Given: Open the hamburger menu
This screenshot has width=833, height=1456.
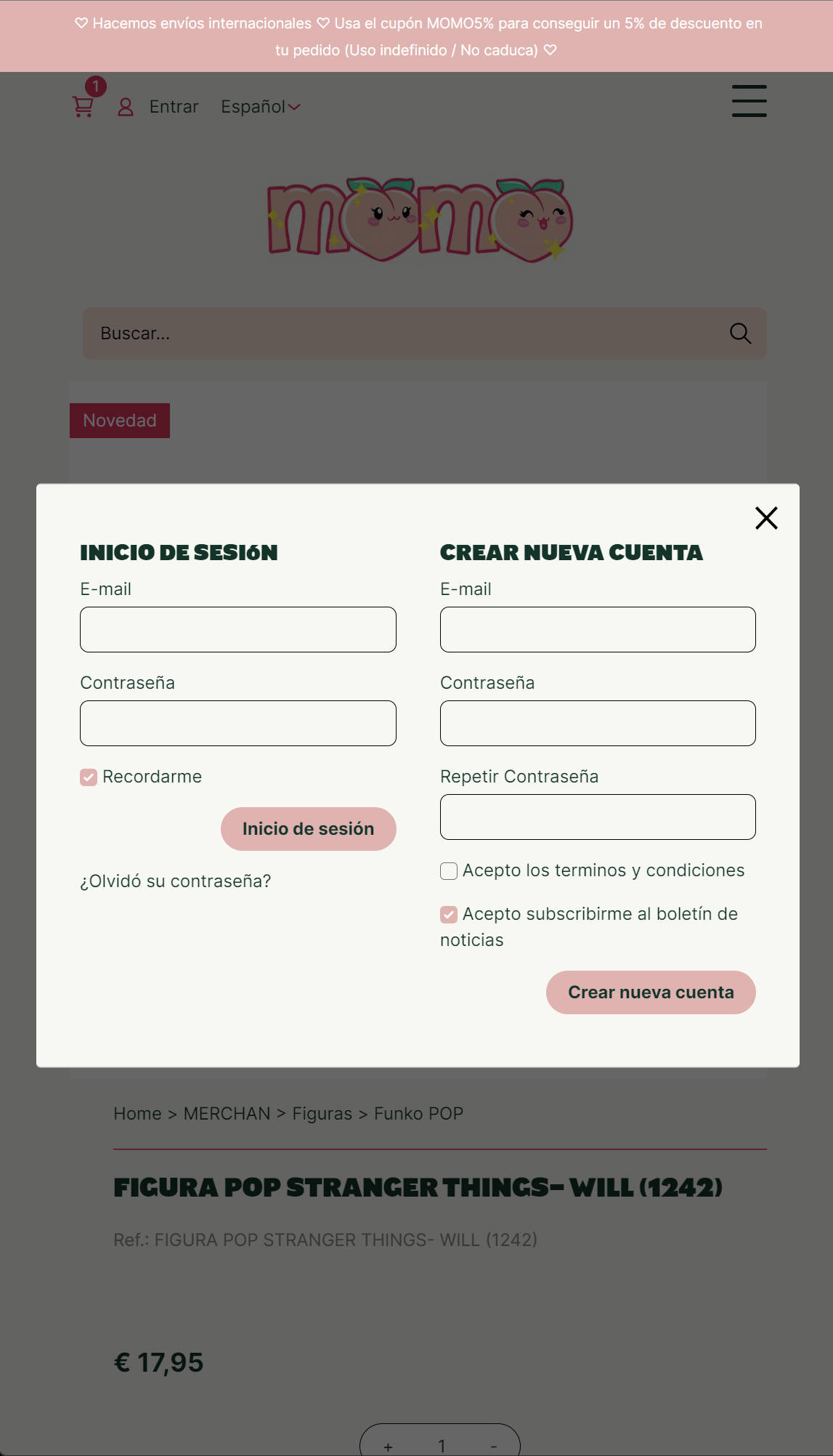Looking at the screenshot, I should (x=749, y=100).
